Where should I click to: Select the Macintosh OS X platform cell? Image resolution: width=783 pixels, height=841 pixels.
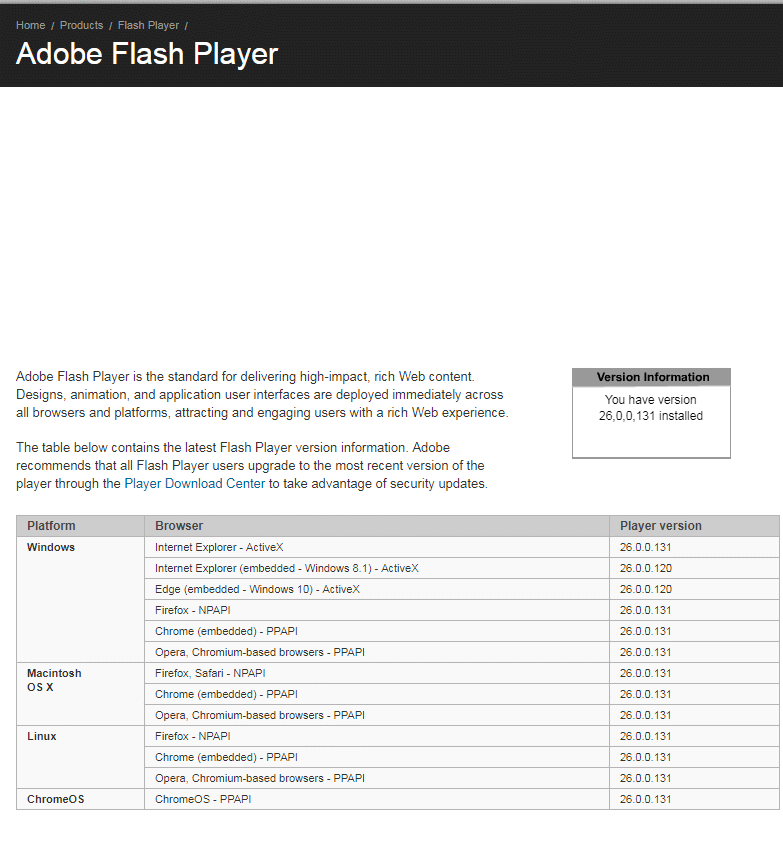tap(80, 694)
